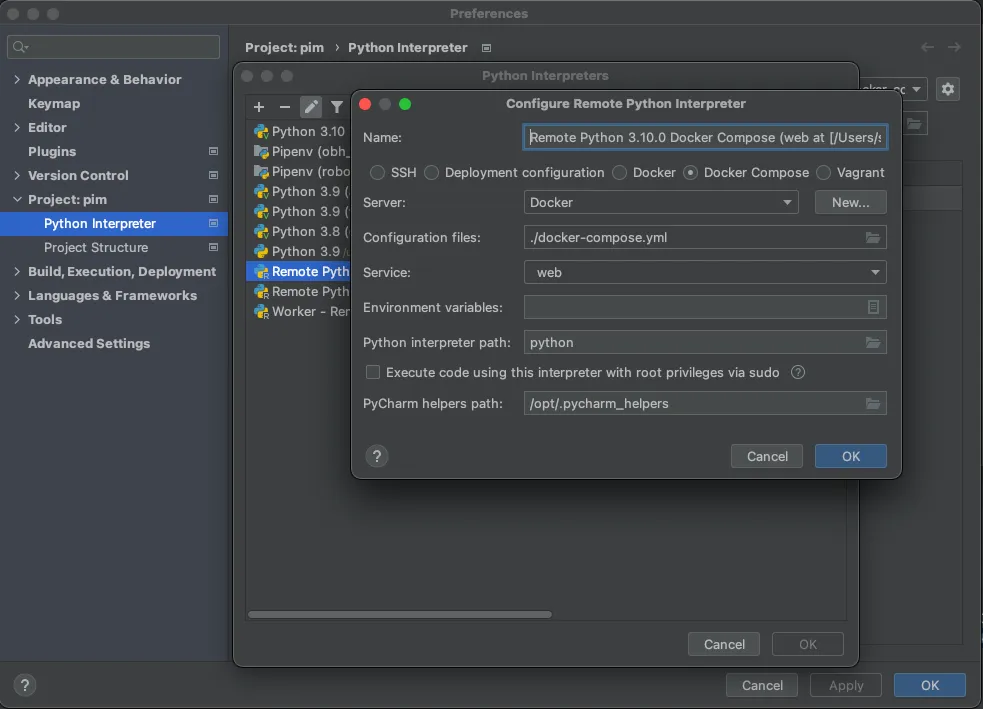Click the icon next to Python Interpreter breadcrumb

486,48
